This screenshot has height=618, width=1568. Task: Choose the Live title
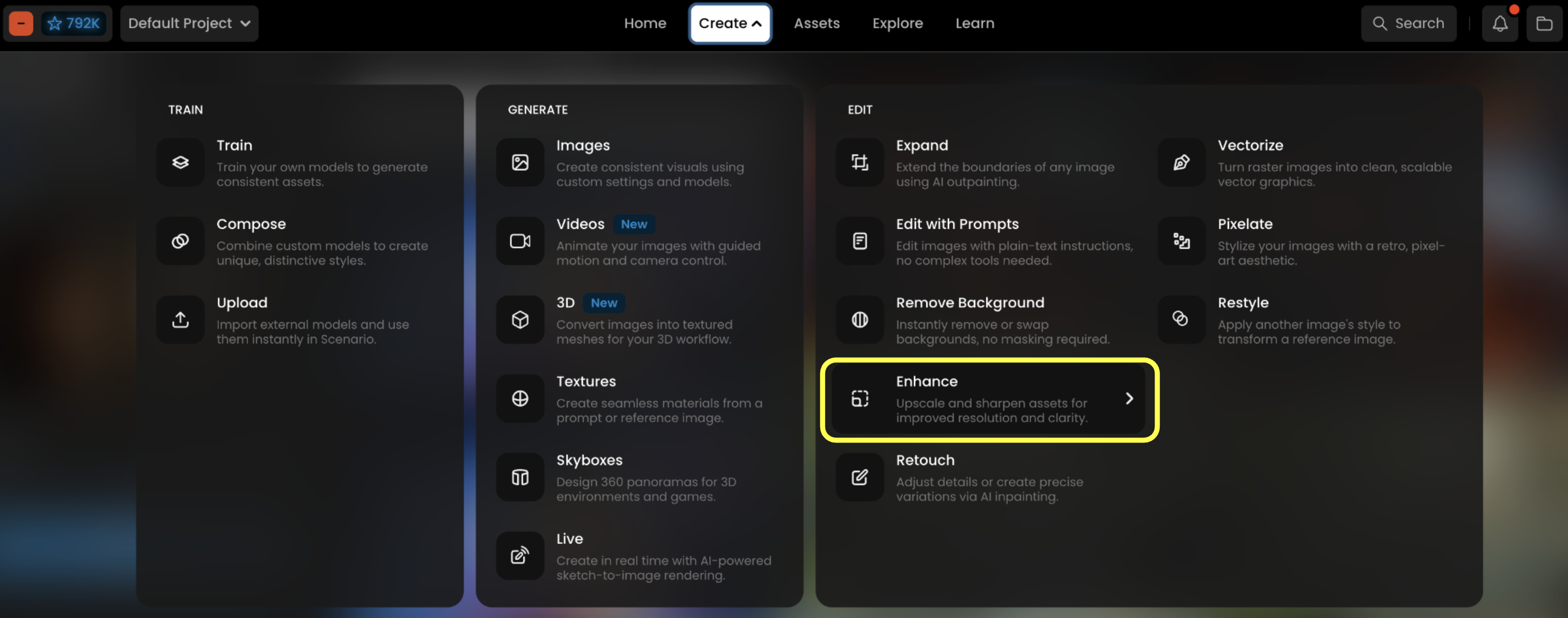[569, 539]
